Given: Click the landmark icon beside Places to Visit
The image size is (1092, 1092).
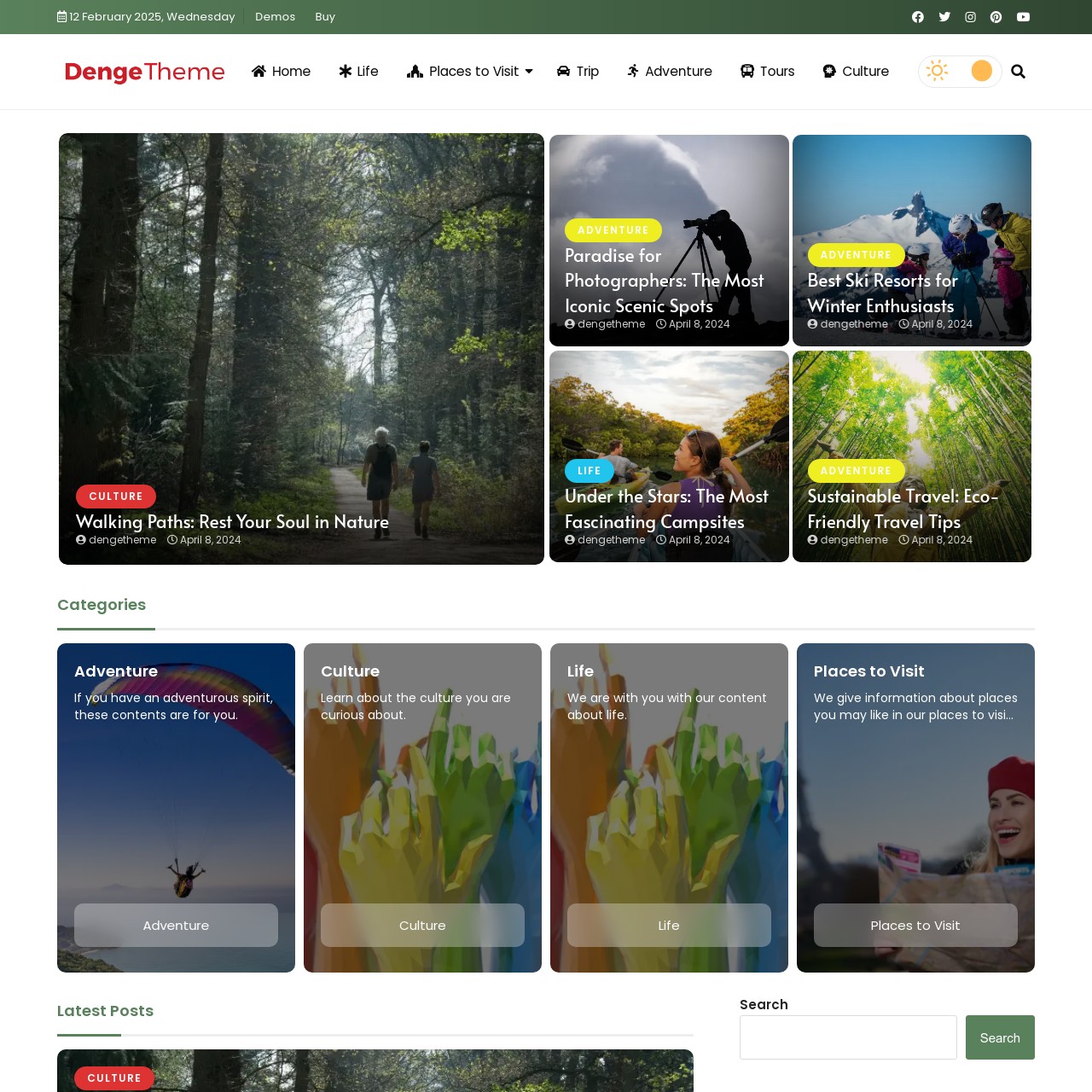Looking at the screenshot, I should pyautogui.click(x=415, y=72).
